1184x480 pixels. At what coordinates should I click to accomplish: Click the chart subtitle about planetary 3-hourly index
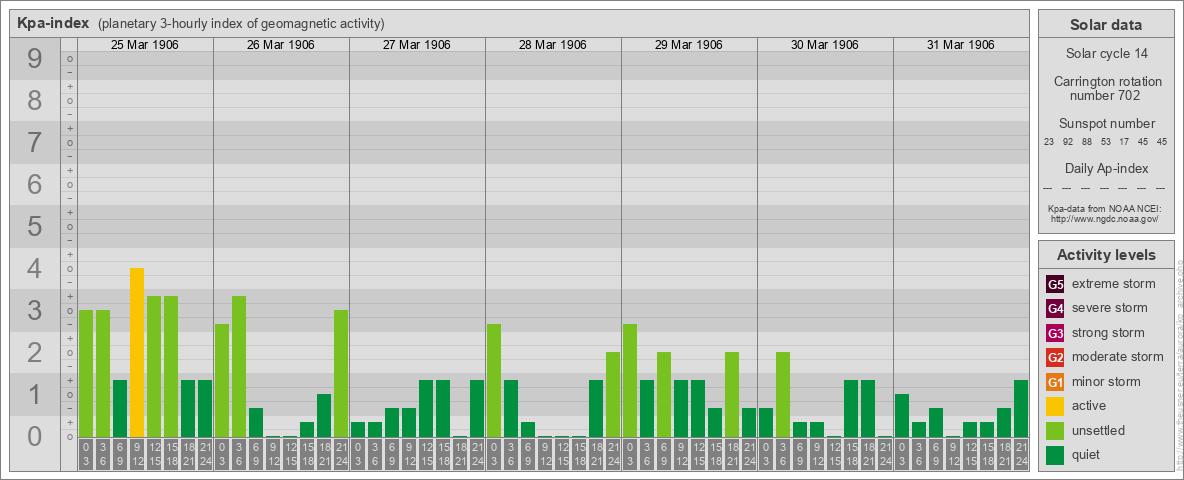pyautogui.click(x=241, y=24)
